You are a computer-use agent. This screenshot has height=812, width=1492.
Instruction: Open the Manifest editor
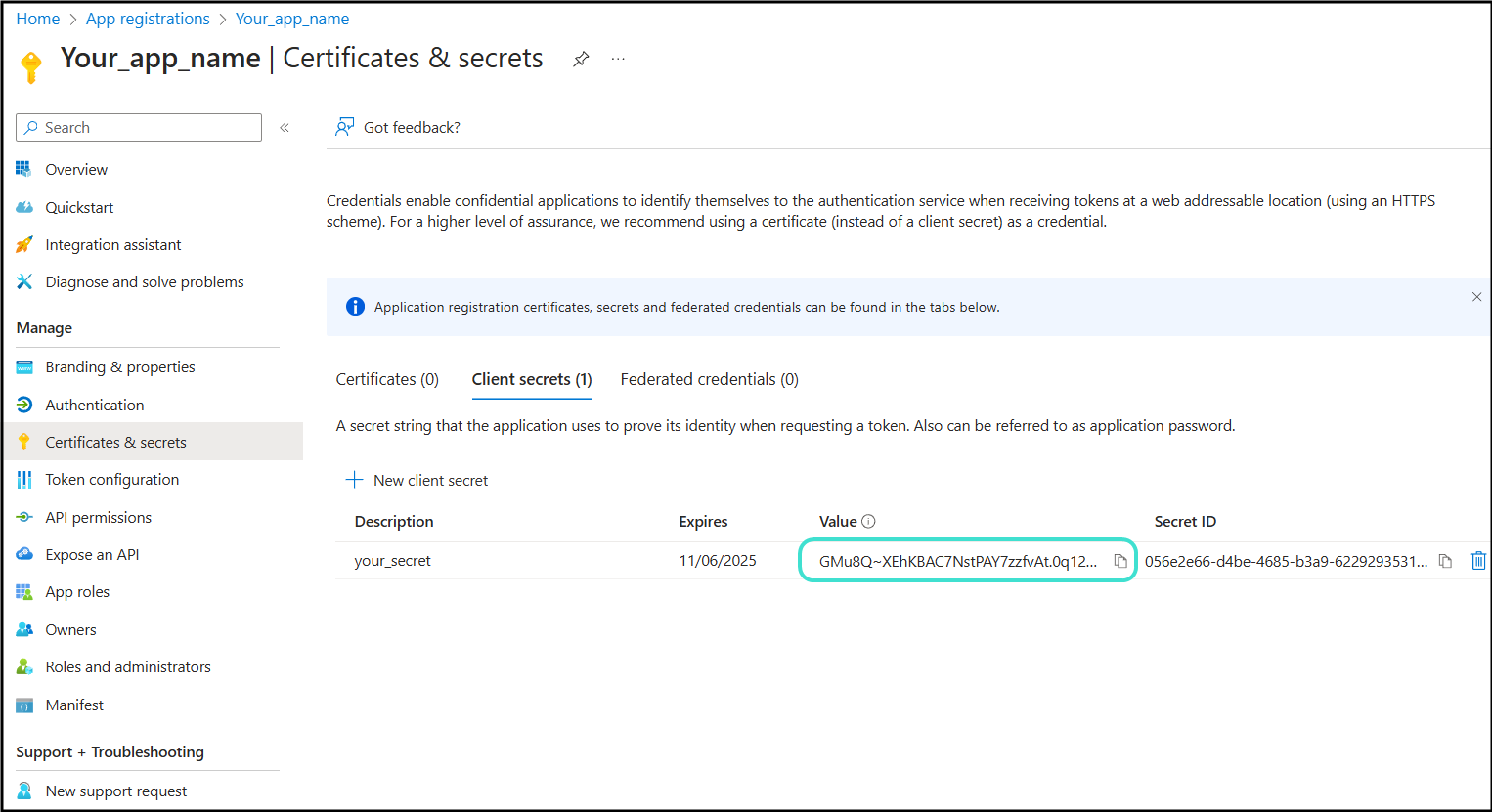74,705
